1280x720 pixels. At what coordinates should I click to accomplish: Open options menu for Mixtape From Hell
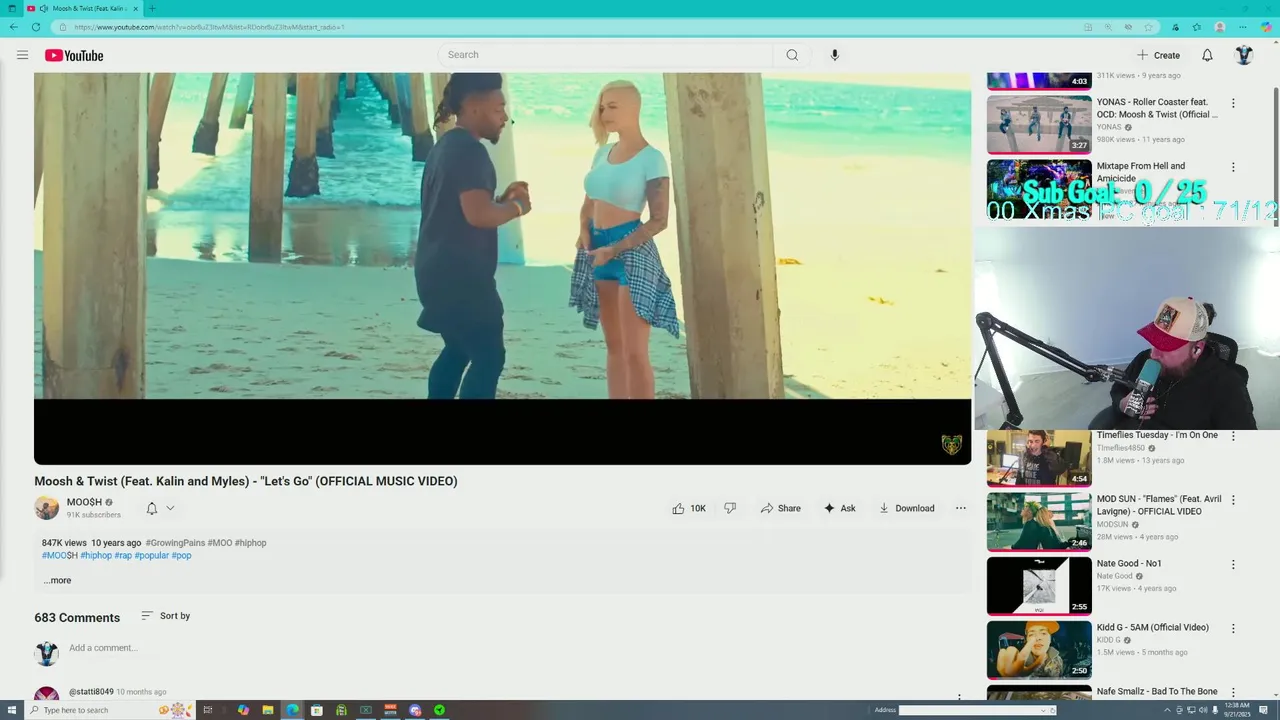(x=1233, y=167)
